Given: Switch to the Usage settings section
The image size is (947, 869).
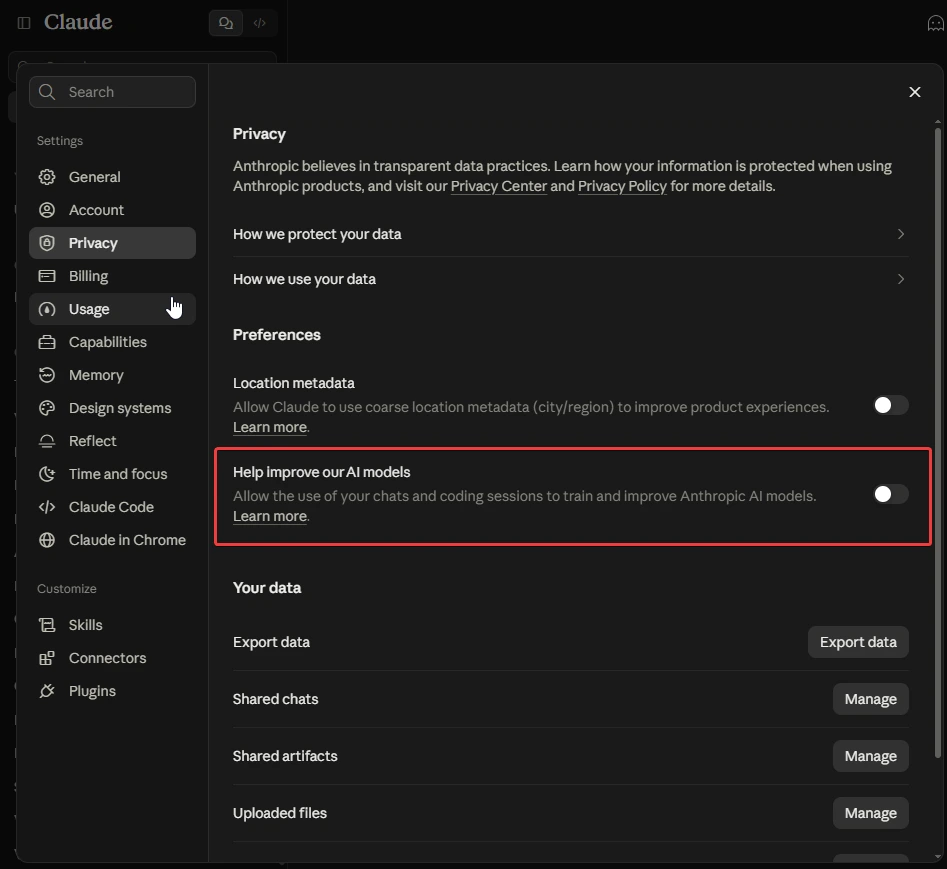Looking at the screenshot, I should 112,309.
